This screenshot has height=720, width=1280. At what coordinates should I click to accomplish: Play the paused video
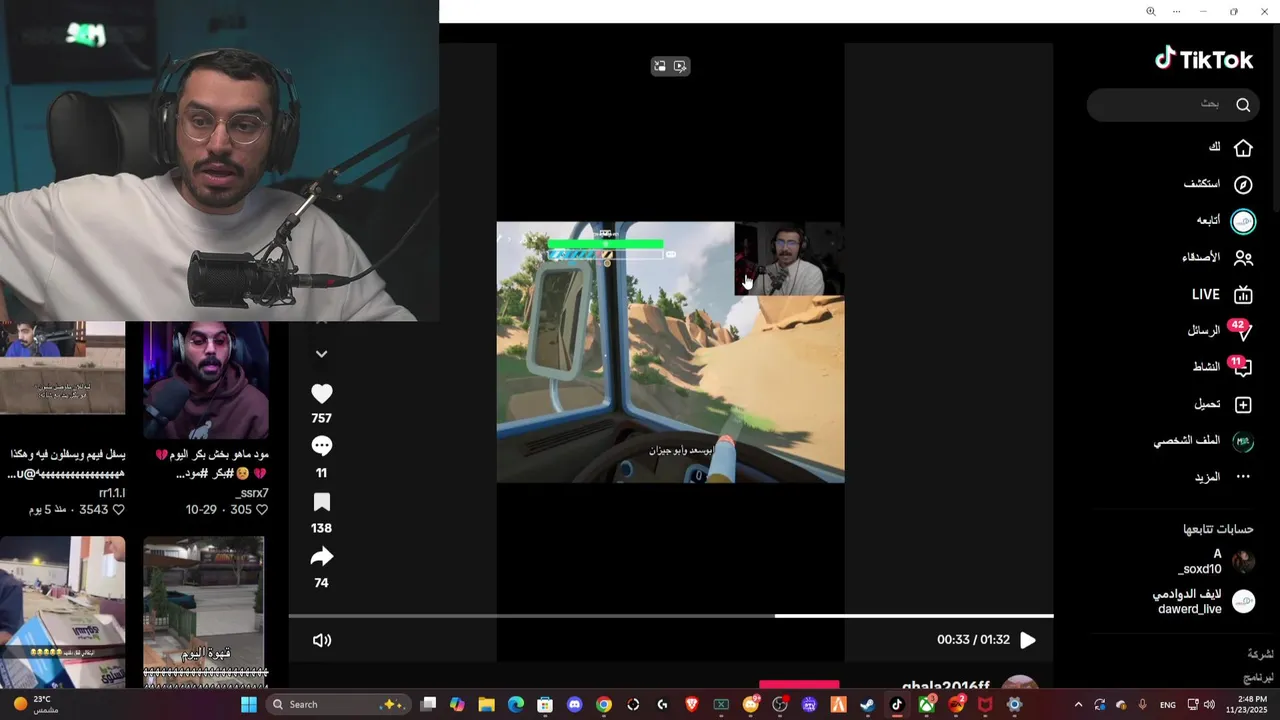click(1028, 640)
